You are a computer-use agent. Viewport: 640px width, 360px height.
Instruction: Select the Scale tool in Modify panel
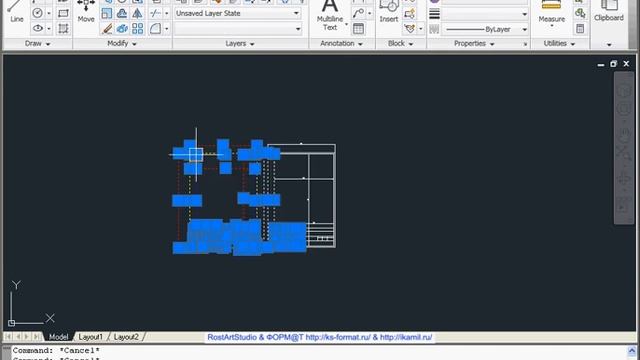point(107,13)
